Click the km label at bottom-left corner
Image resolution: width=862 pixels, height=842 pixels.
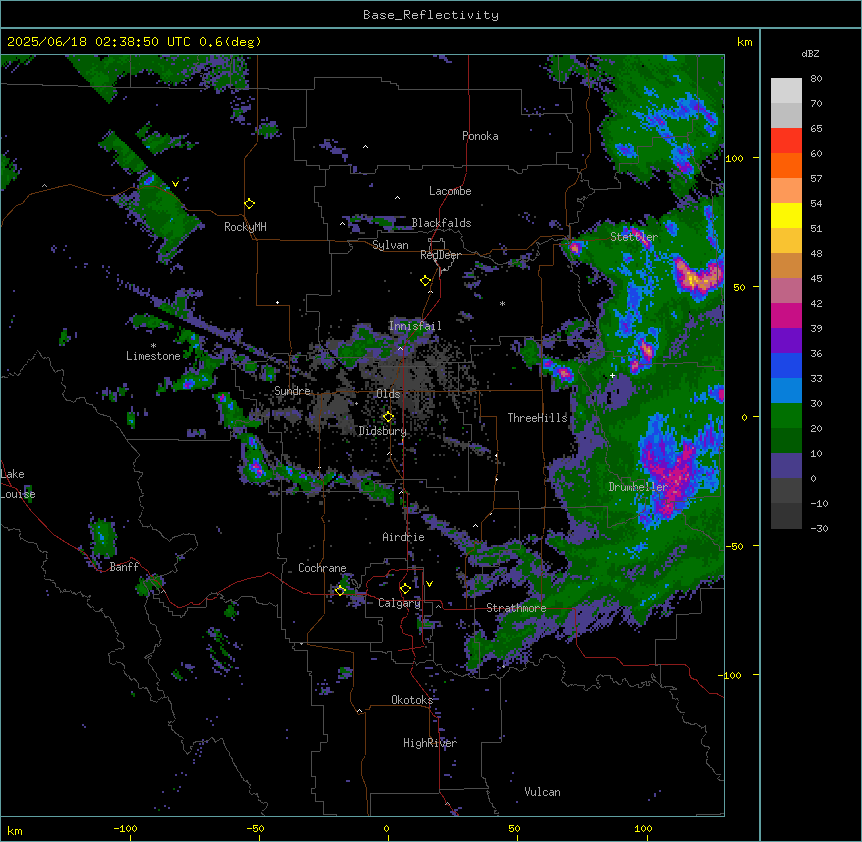(x=15, y=830)
